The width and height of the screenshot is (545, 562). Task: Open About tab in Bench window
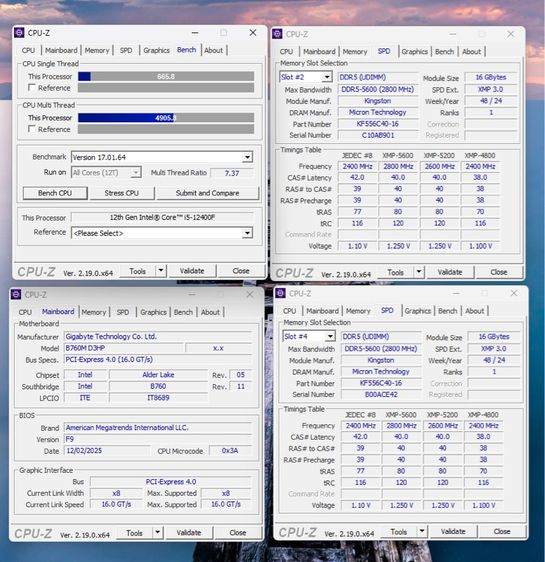(214, 51)
